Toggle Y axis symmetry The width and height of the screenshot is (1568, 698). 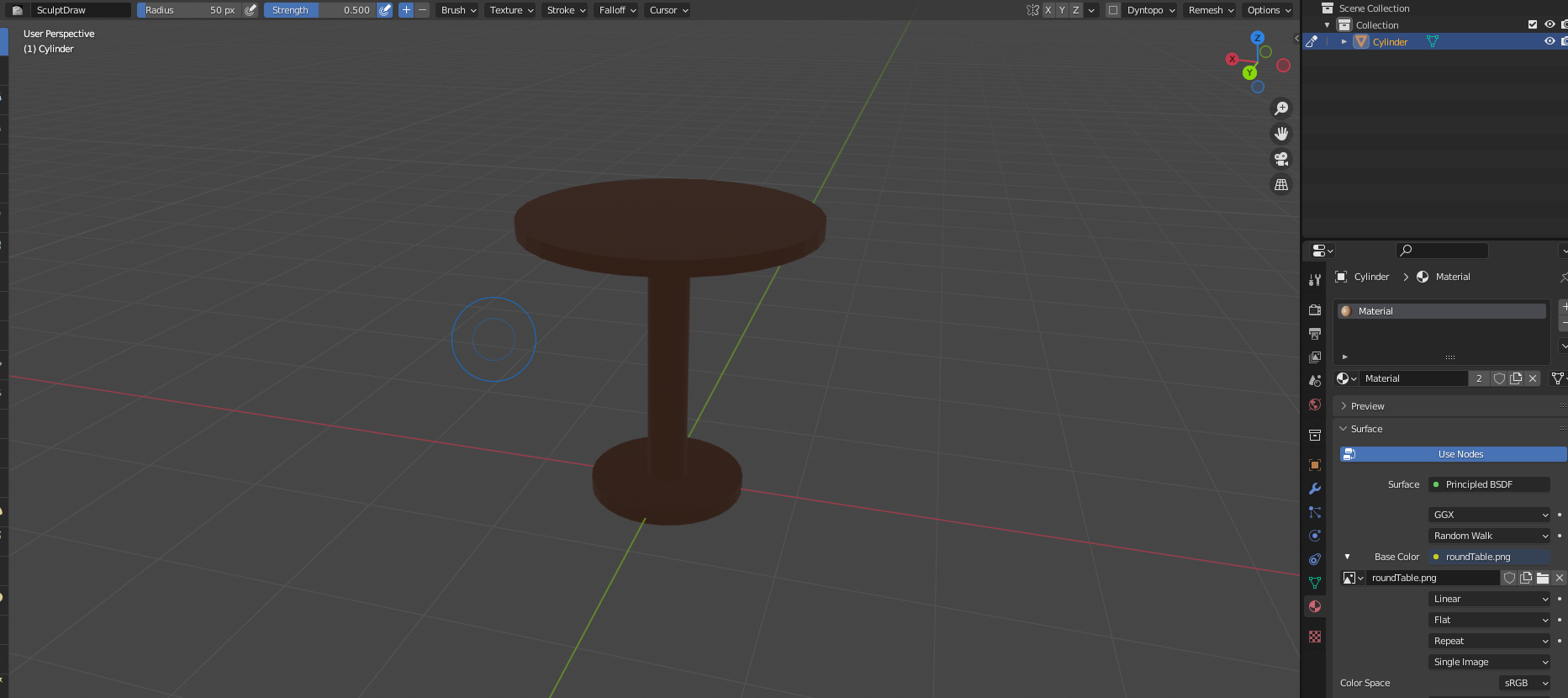[1062, 10]
